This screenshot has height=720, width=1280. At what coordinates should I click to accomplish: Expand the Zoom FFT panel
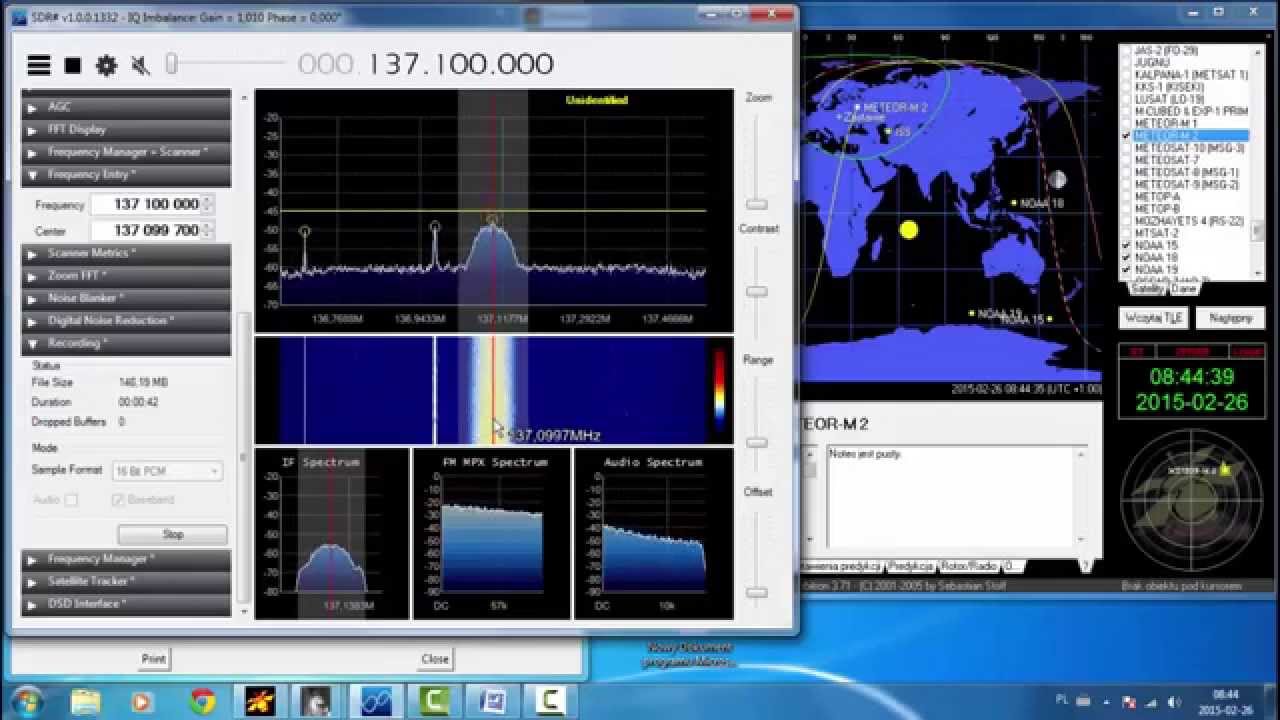click(x=126, y=275)
